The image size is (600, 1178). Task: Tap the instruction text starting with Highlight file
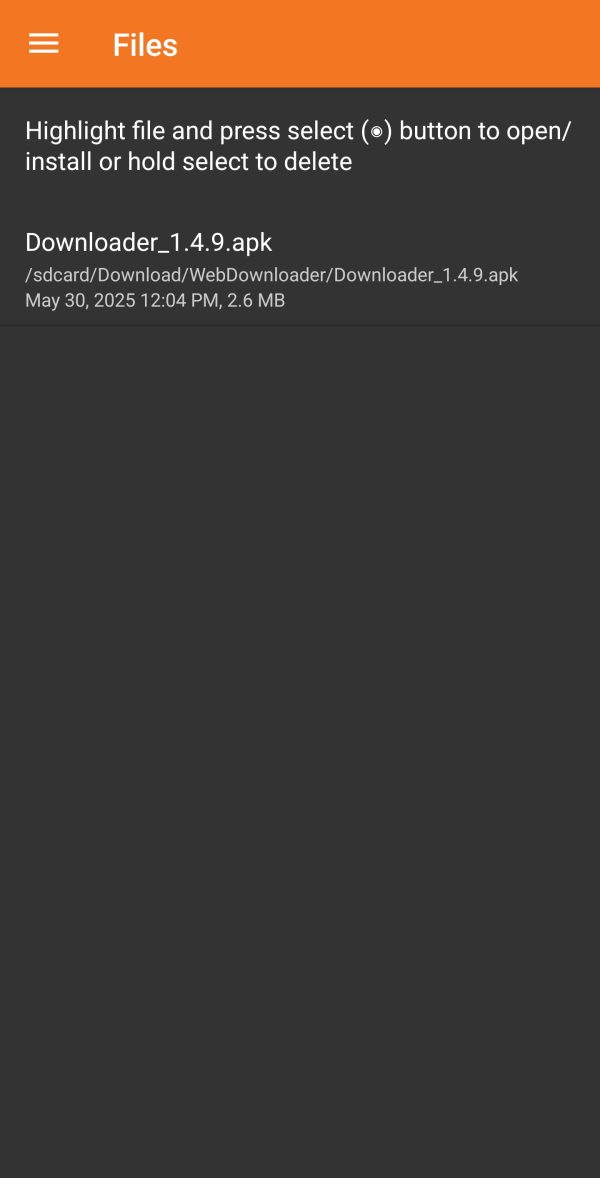point(299,146)
